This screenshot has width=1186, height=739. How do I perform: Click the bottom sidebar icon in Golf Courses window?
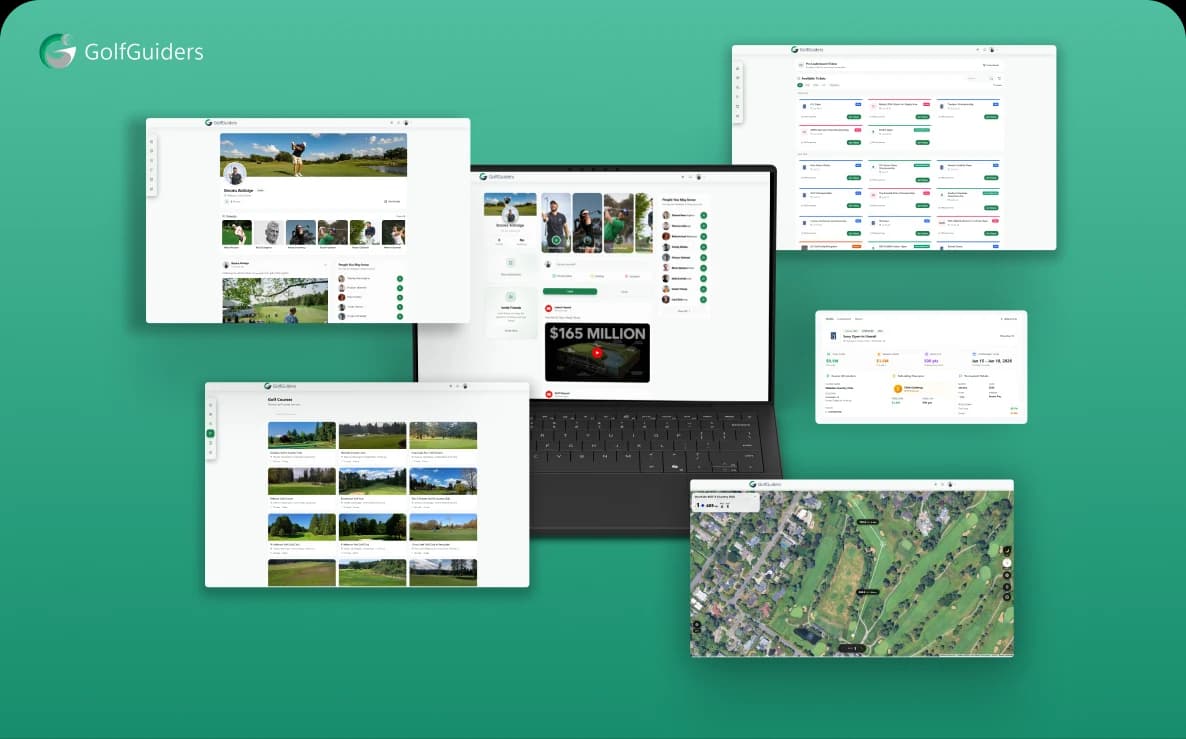pos(210,452)
